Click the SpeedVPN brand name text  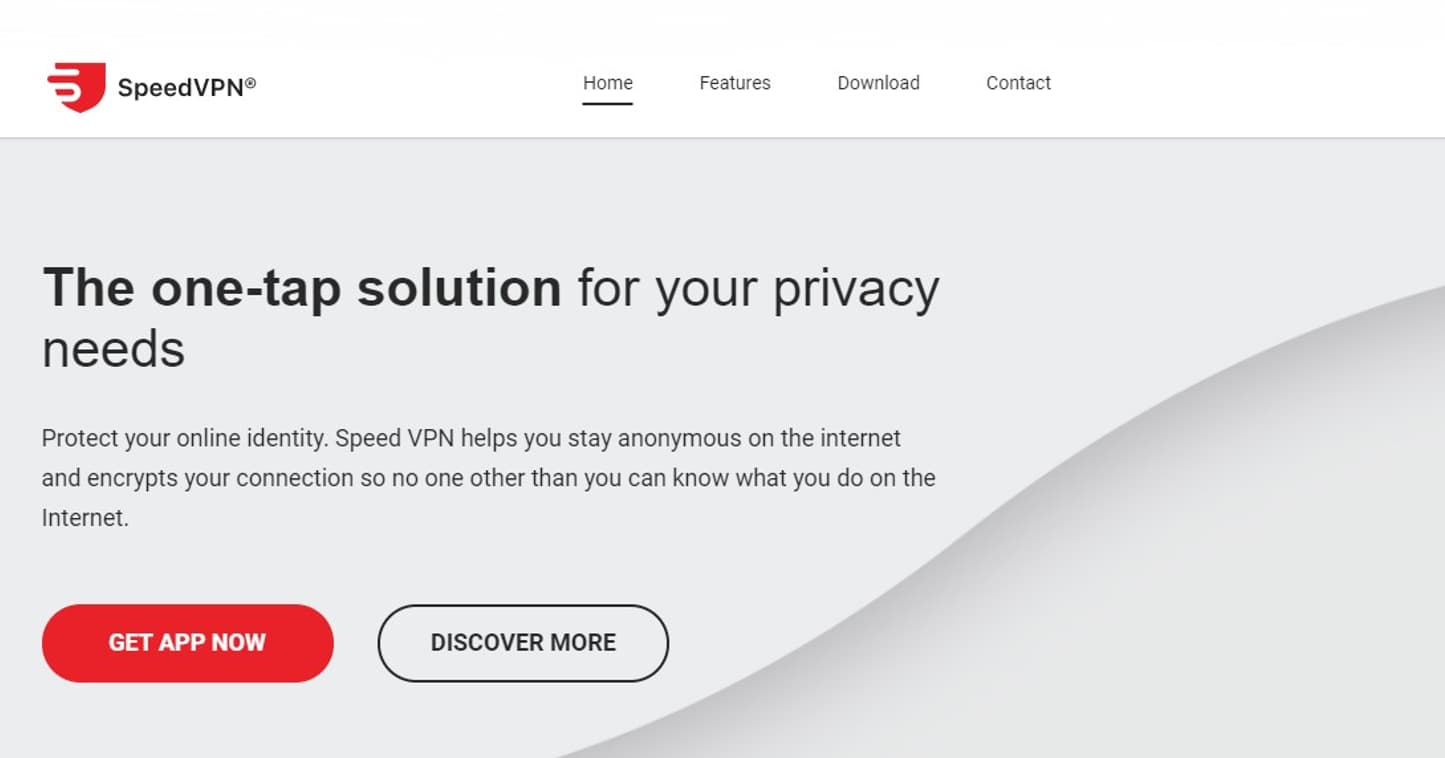pyautogui.click(x=180, y=88)
